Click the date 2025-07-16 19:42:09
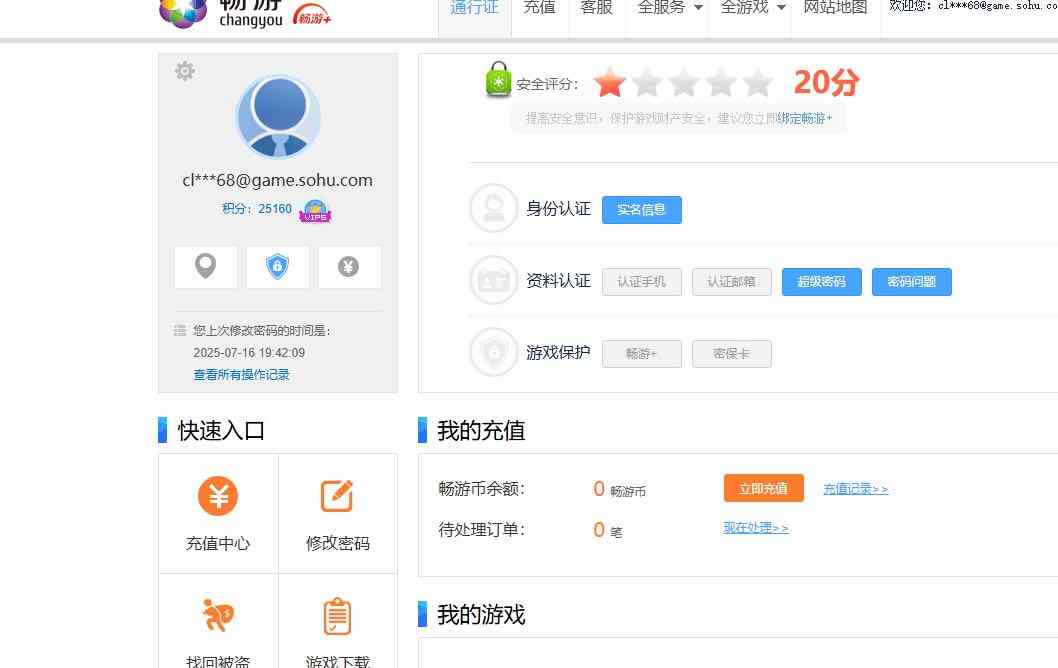This screenshot has width=1058, height=668. click(x=249, y=353)
